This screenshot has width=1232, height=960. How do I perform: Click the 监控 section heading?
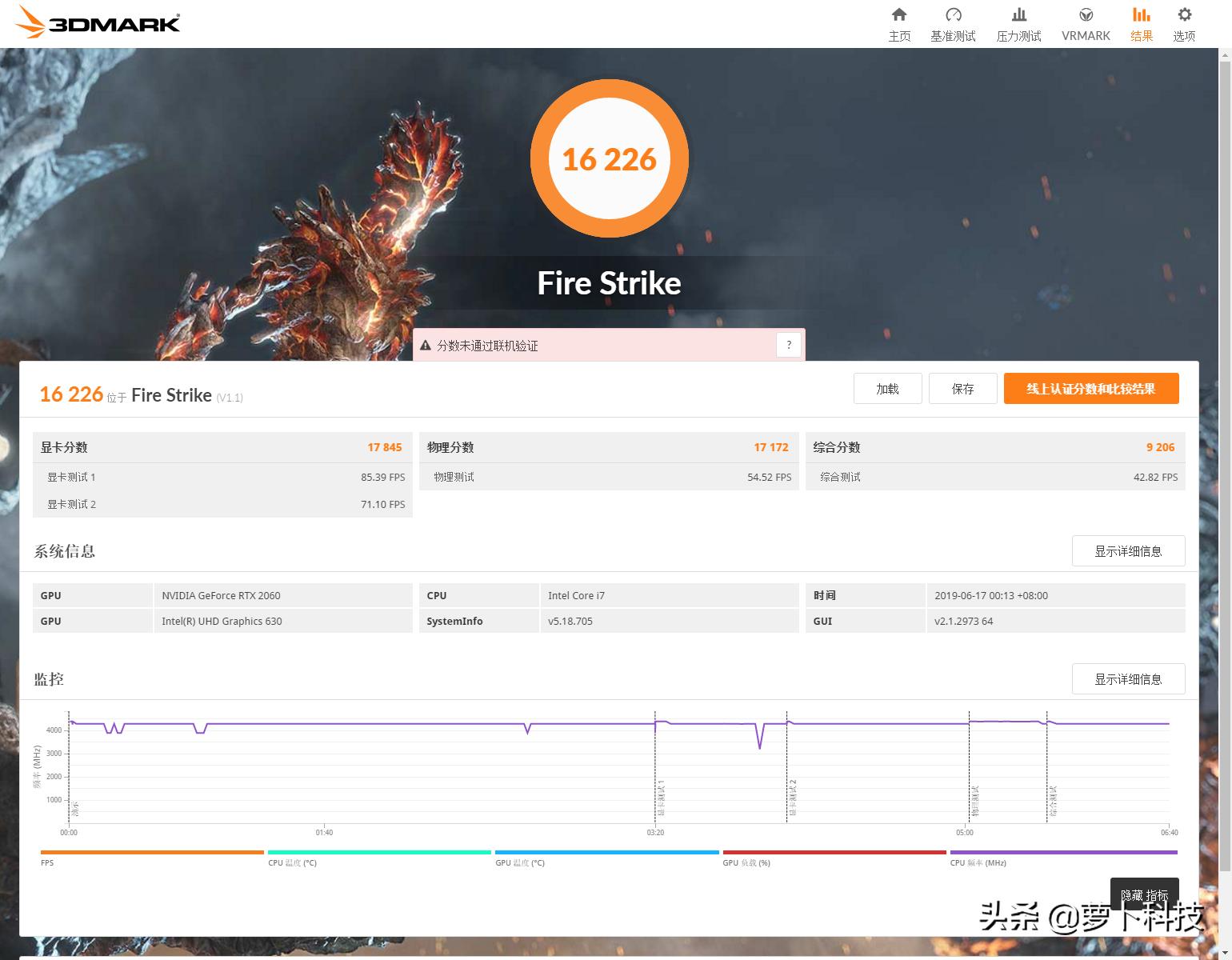(49, 679)
